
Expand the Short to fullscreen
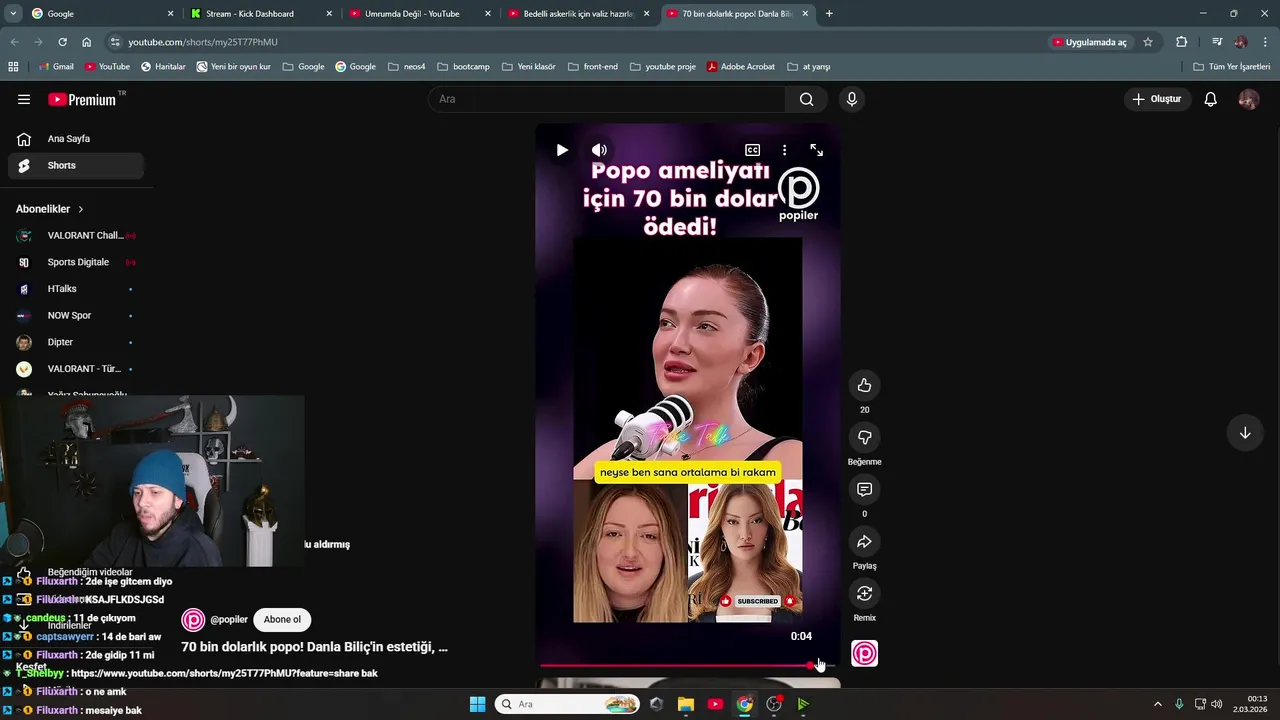816,150
